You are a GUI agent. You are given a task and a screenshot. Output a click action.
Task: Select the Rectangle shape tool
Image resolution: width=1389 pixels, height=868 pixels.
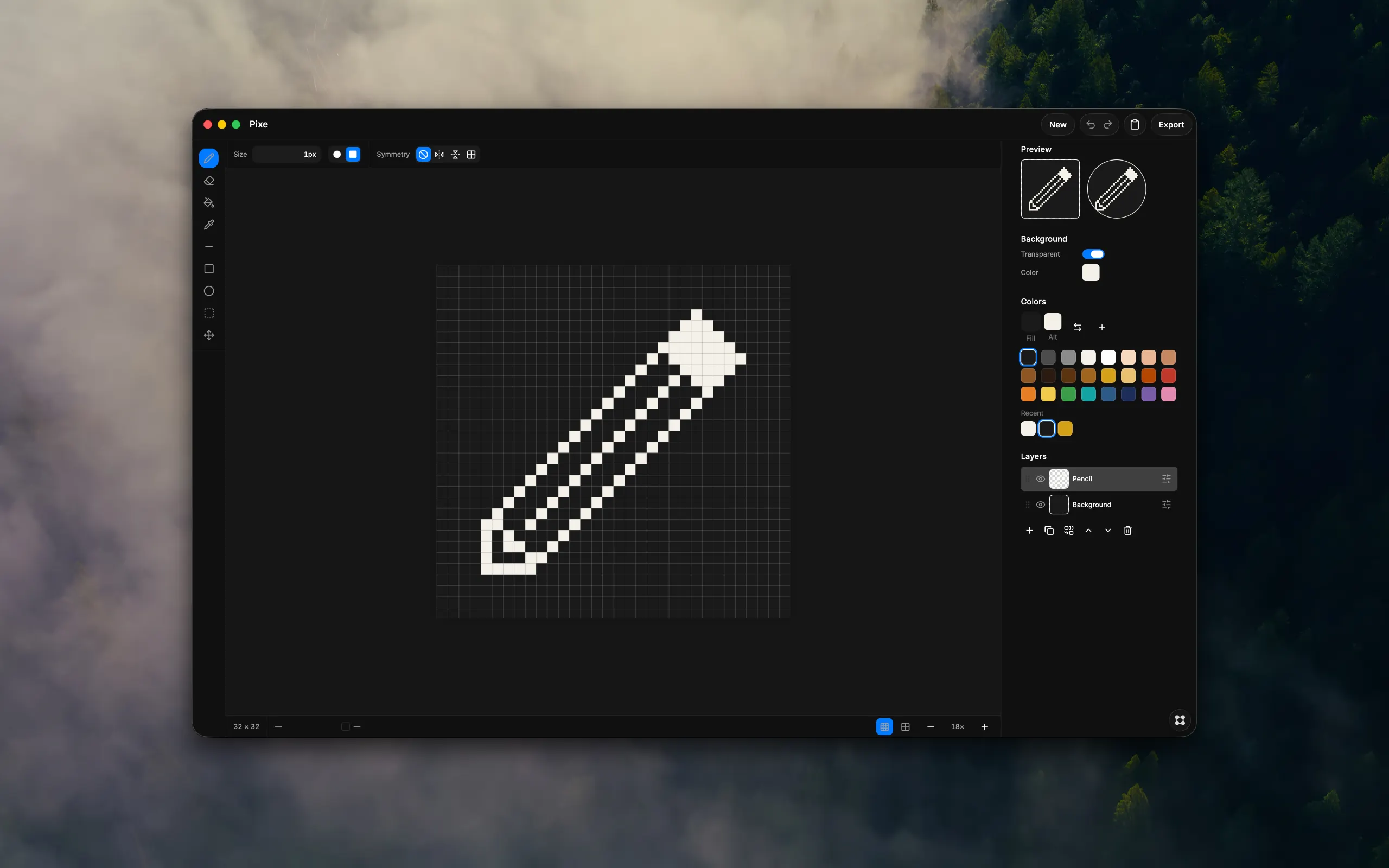(x=208, y=269)
